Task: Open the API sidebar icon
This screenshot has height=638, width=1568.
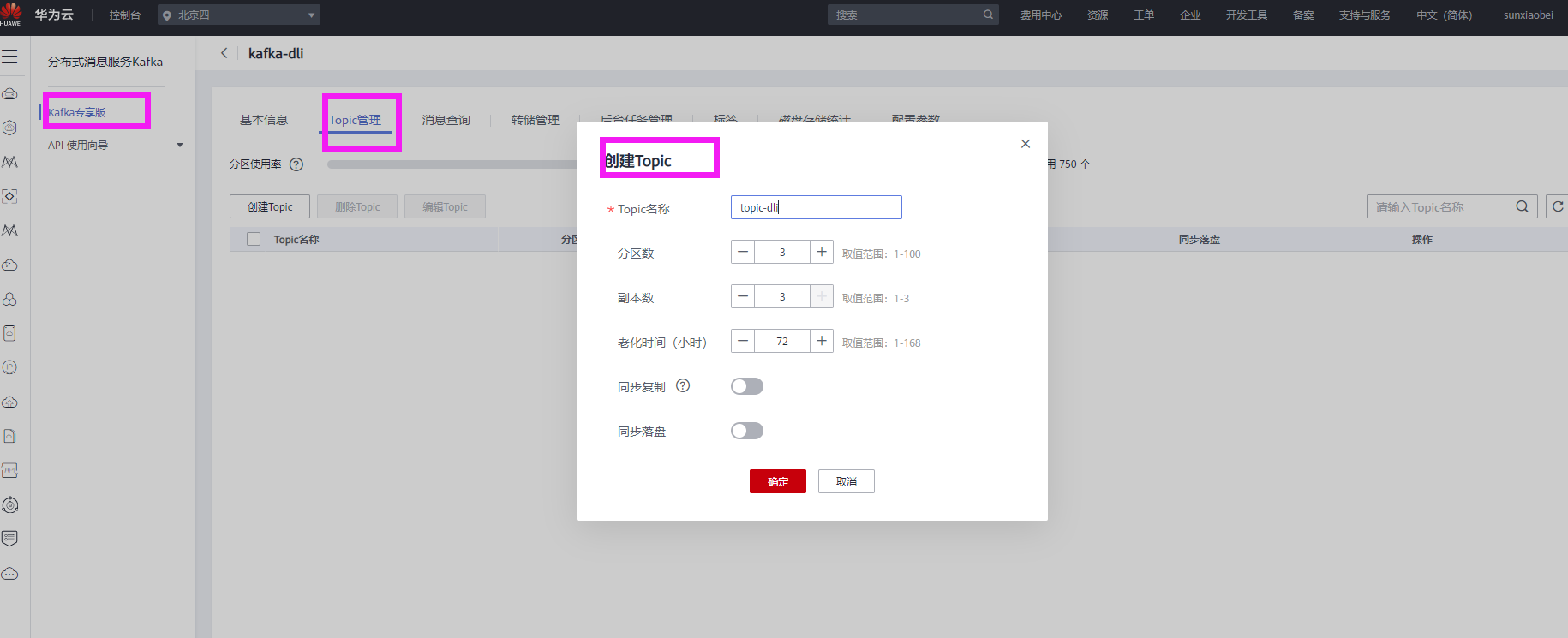Action: 9,470
